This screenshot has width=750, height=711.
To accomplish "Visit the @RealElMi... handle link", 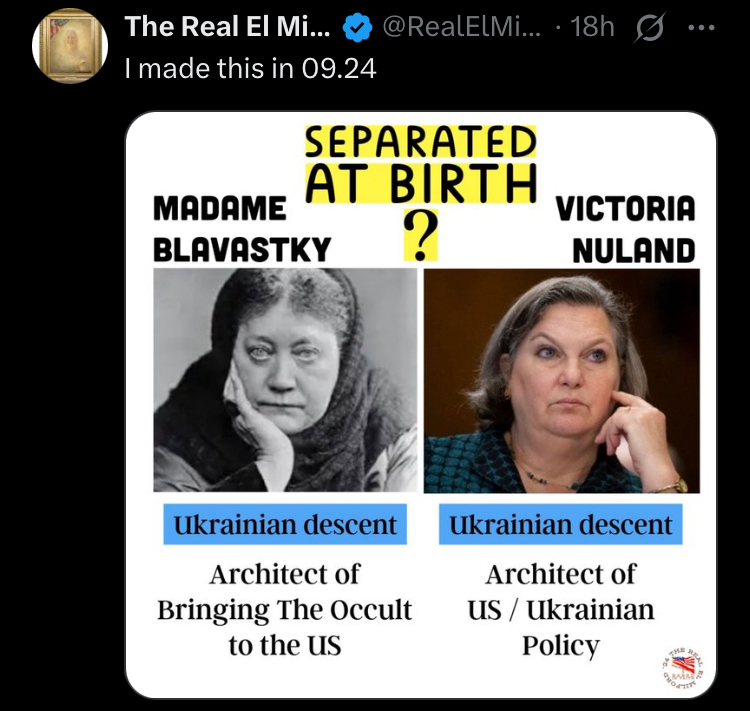I will click(x=461, y=26).
